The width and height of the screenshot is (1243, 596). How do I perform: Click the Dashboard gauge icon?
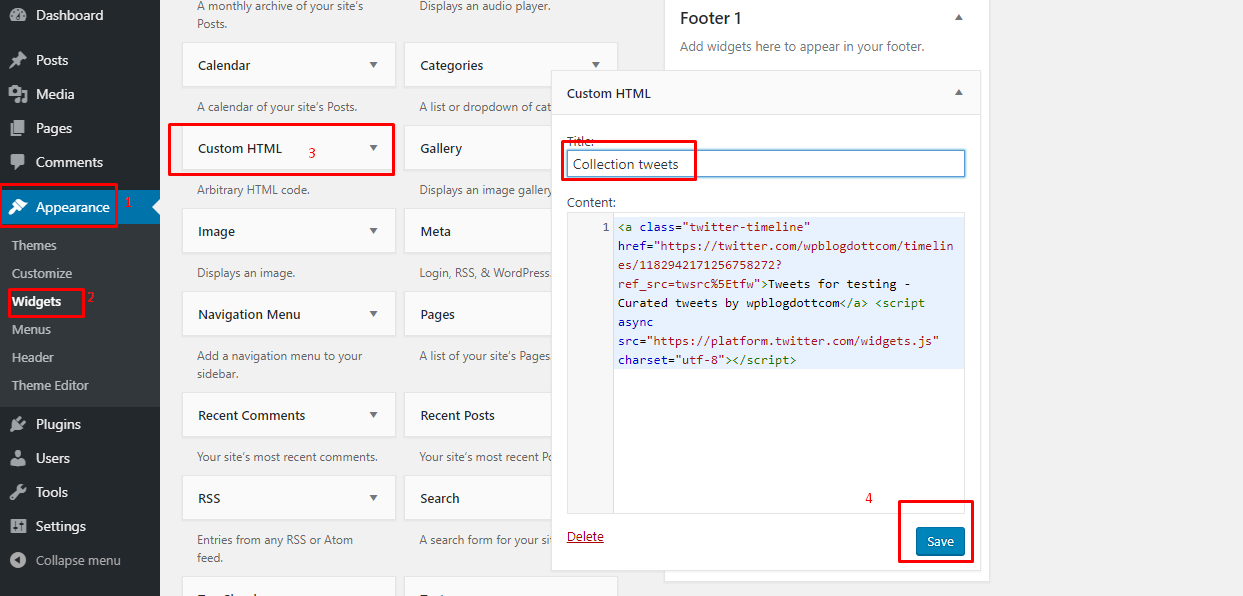(18, 15)
